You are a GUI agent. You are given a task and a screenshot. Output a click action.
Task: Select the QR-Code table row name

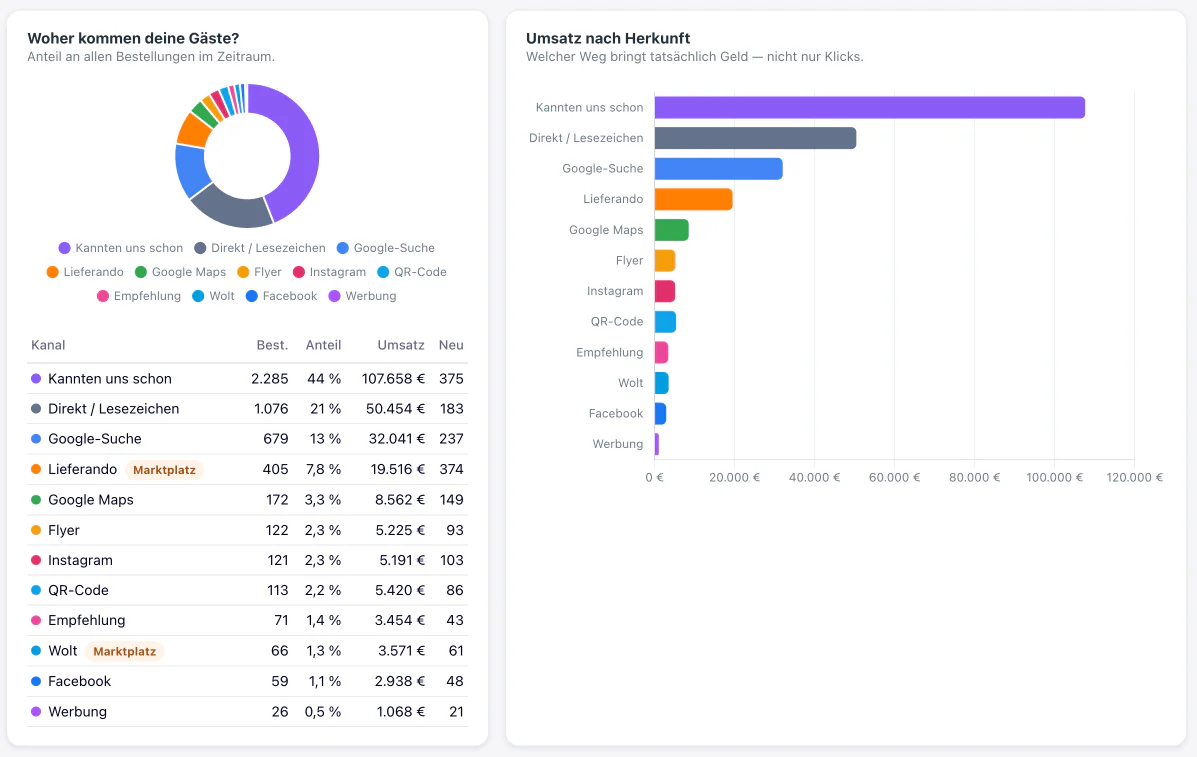click(78, 591)
